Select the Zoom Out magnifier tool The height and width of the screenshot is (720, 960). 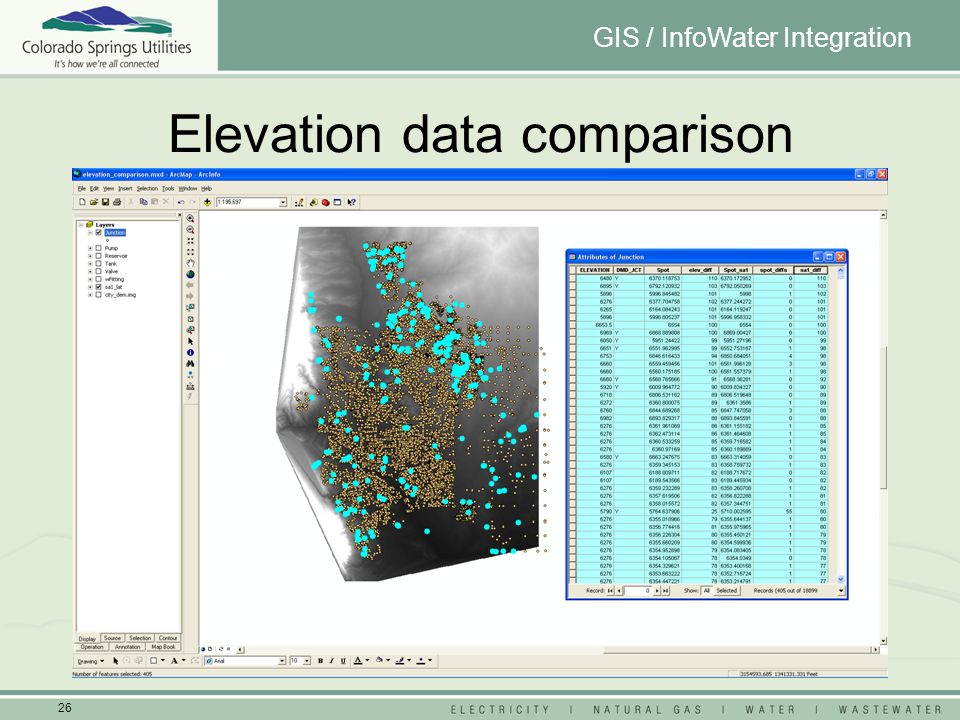190,230
